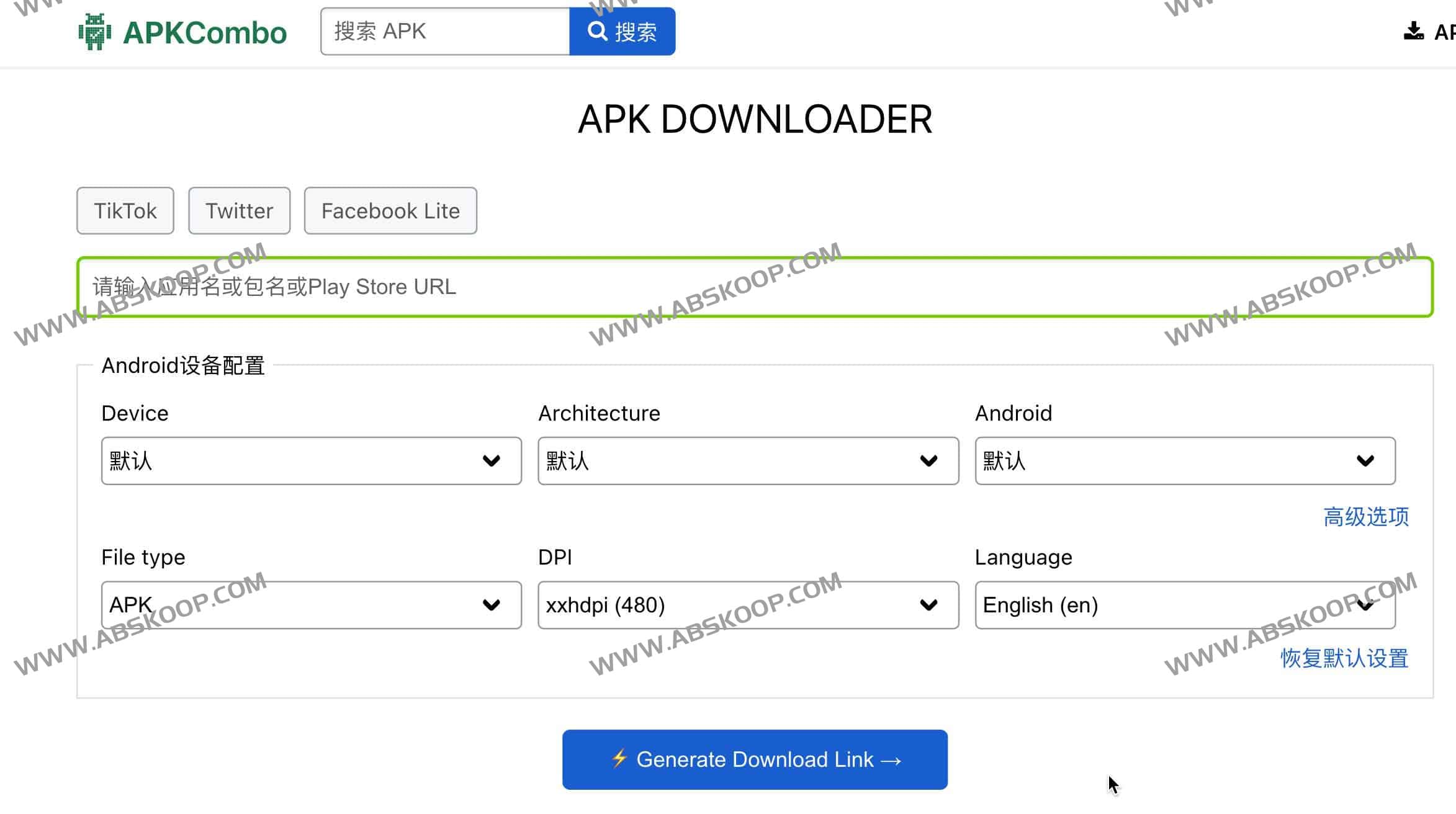Open the Architecture dropdown

(747, 460)
